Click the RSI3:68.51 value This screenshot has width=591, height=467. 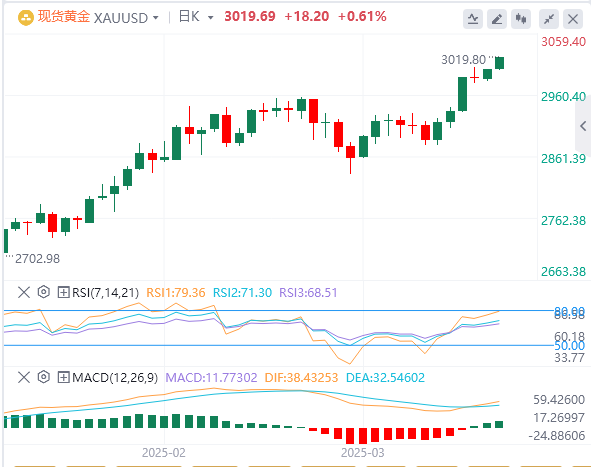[x=308, y=292]
